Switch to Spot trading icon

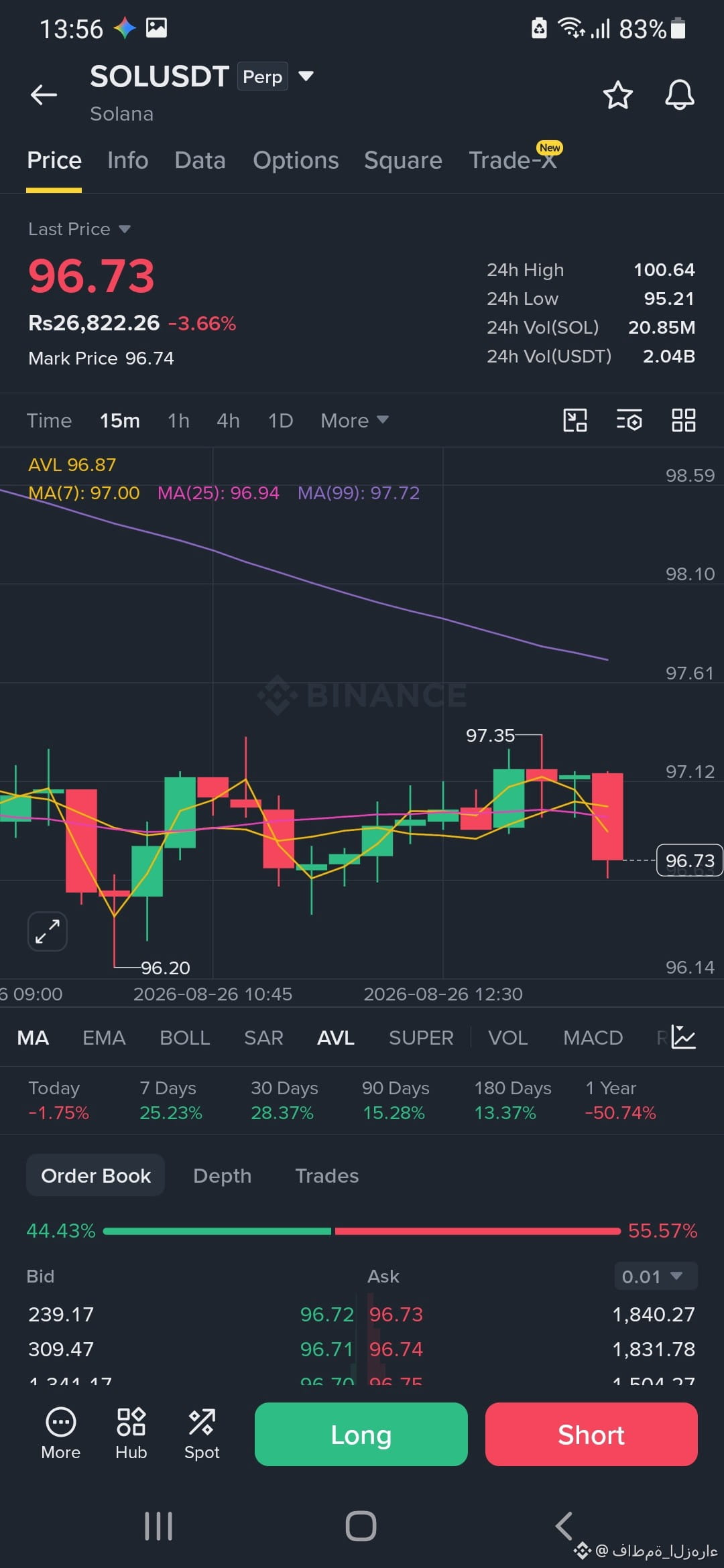[202, 1433]
